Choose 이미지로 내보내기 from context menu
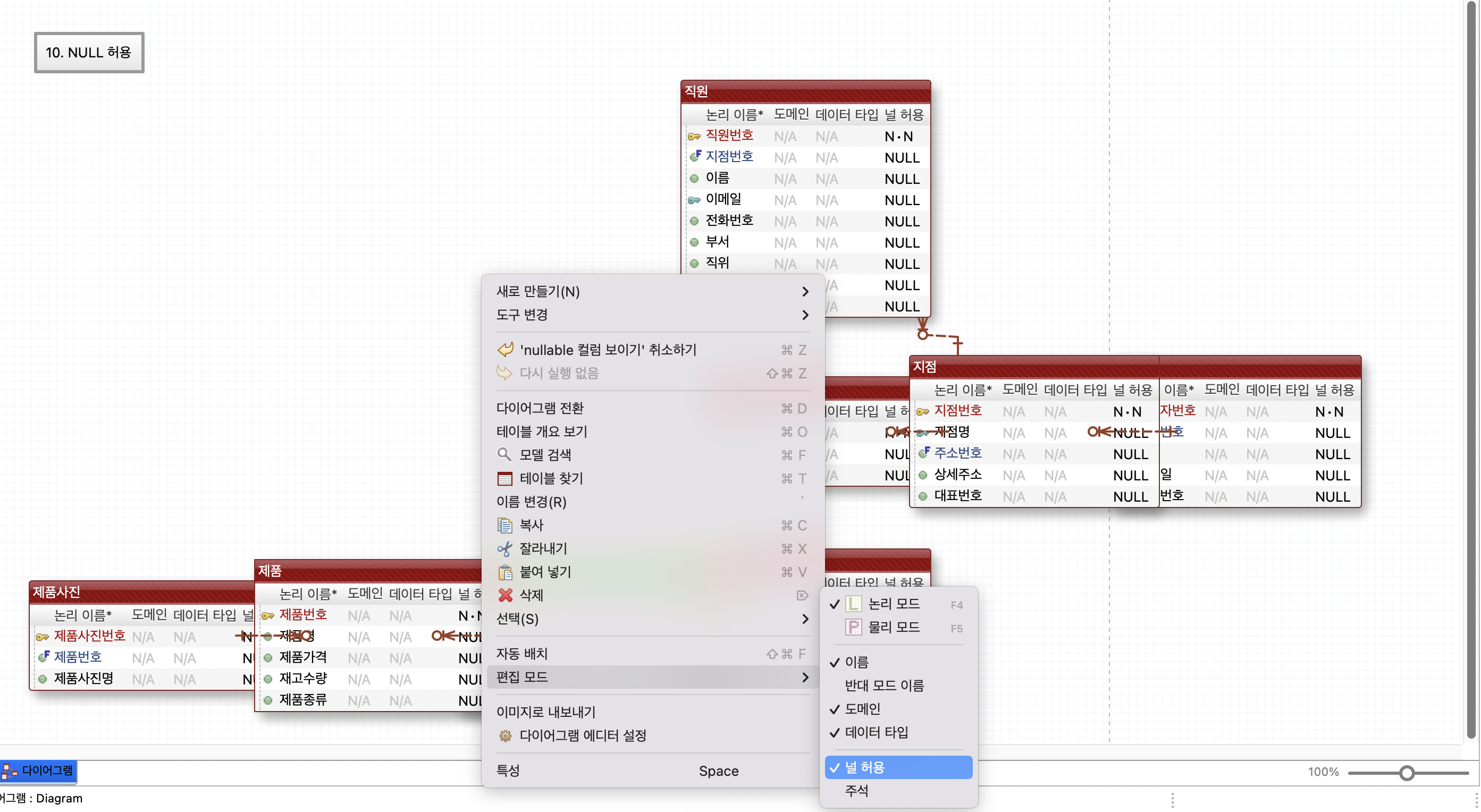This screenshot has height=812, width=1481. (545, 712)
